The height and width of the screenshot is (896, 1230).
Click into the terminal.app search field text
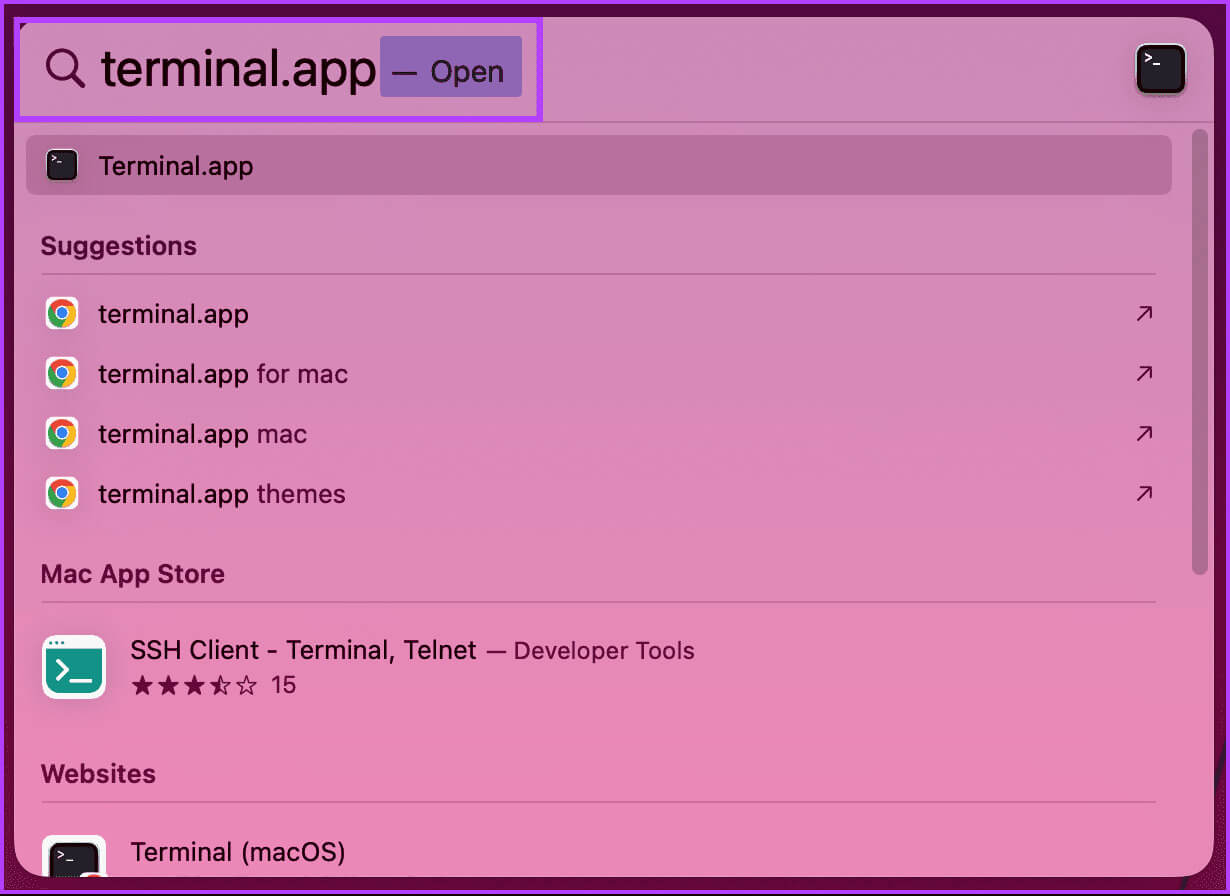[238, 70]
